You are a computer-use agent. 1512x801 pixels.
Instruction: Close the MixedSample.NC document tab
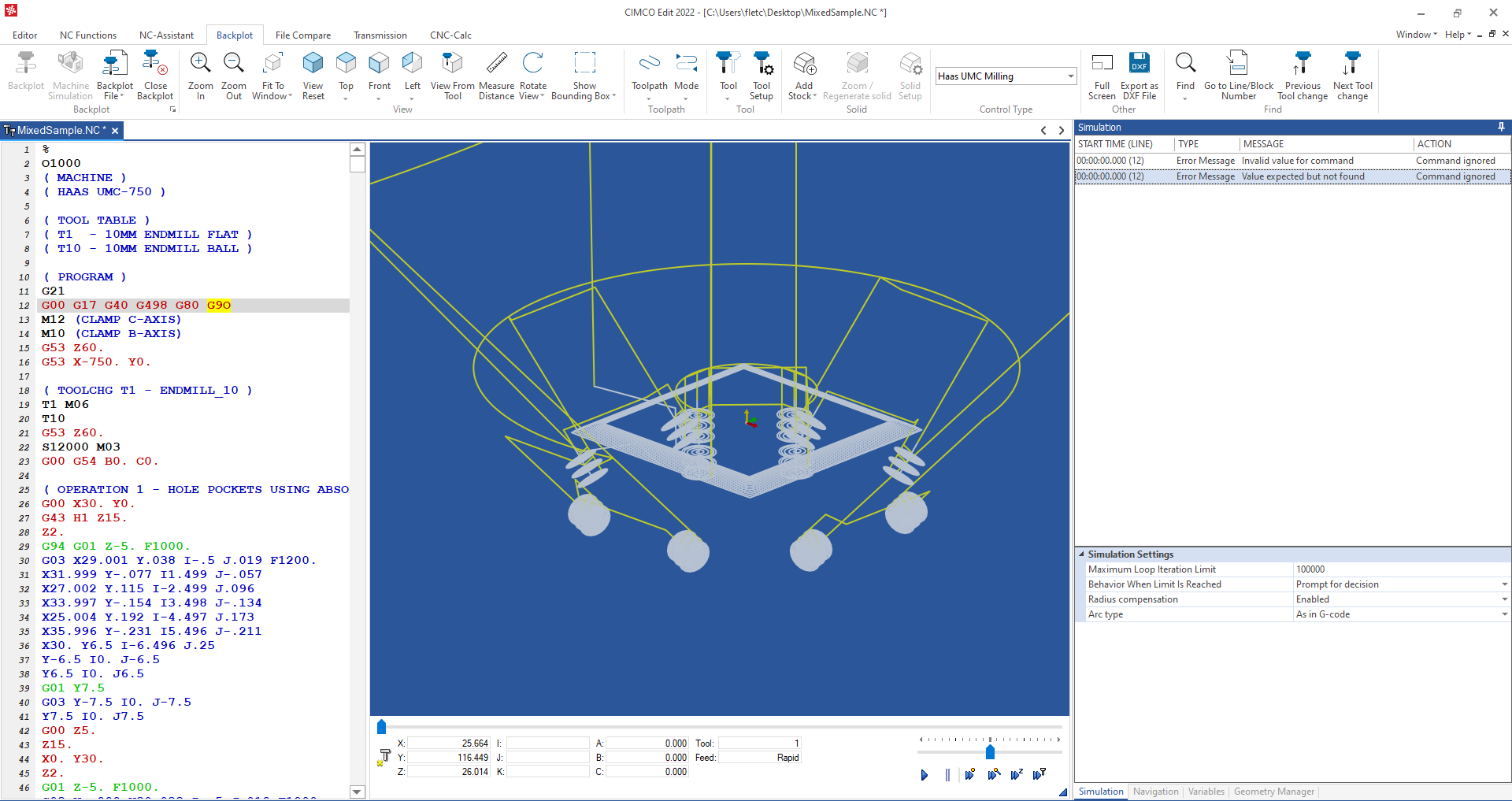tap(115, 131)
